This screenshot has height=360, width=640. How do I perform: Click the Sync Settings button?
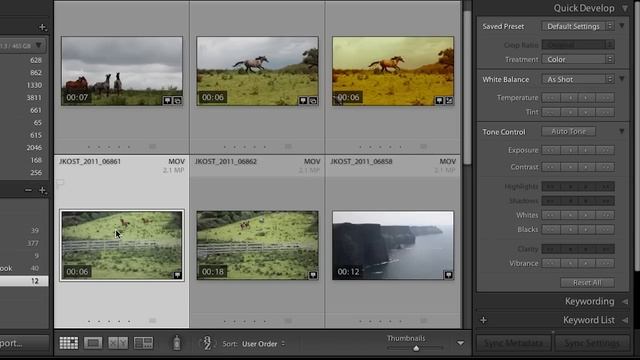pos(592,343)
